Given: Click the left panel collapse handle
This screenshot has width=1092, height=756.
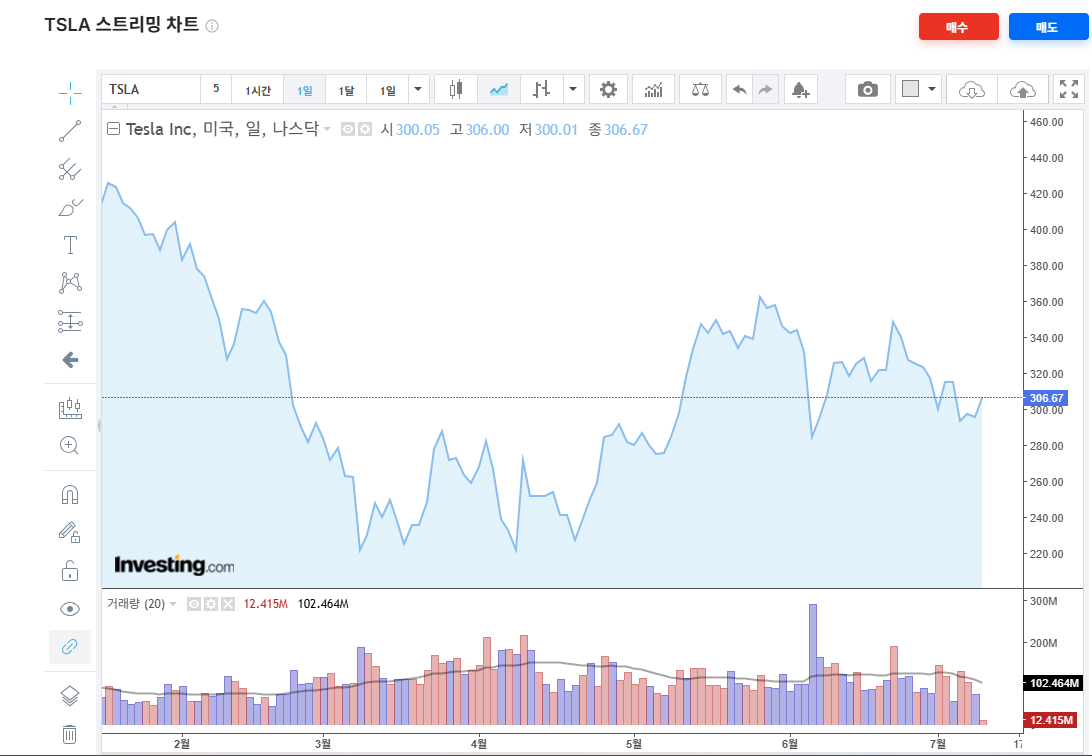Looking at the screenshot, I should [x=99, y=425].
